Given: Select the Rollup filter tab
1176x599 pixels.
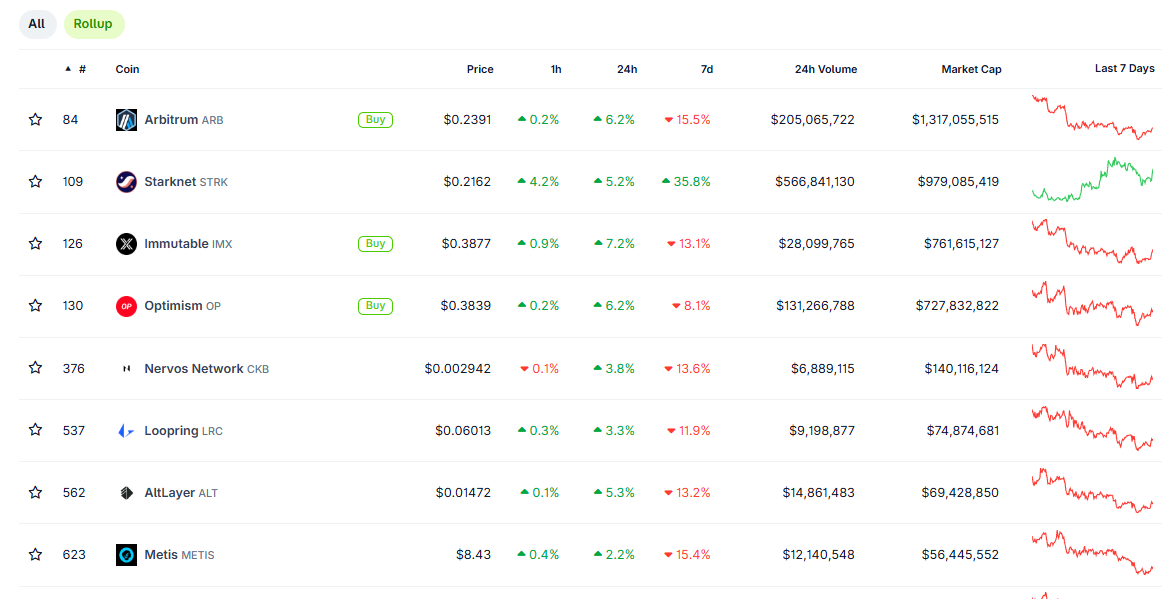Looking at the screenshot, I should (93, 23).
